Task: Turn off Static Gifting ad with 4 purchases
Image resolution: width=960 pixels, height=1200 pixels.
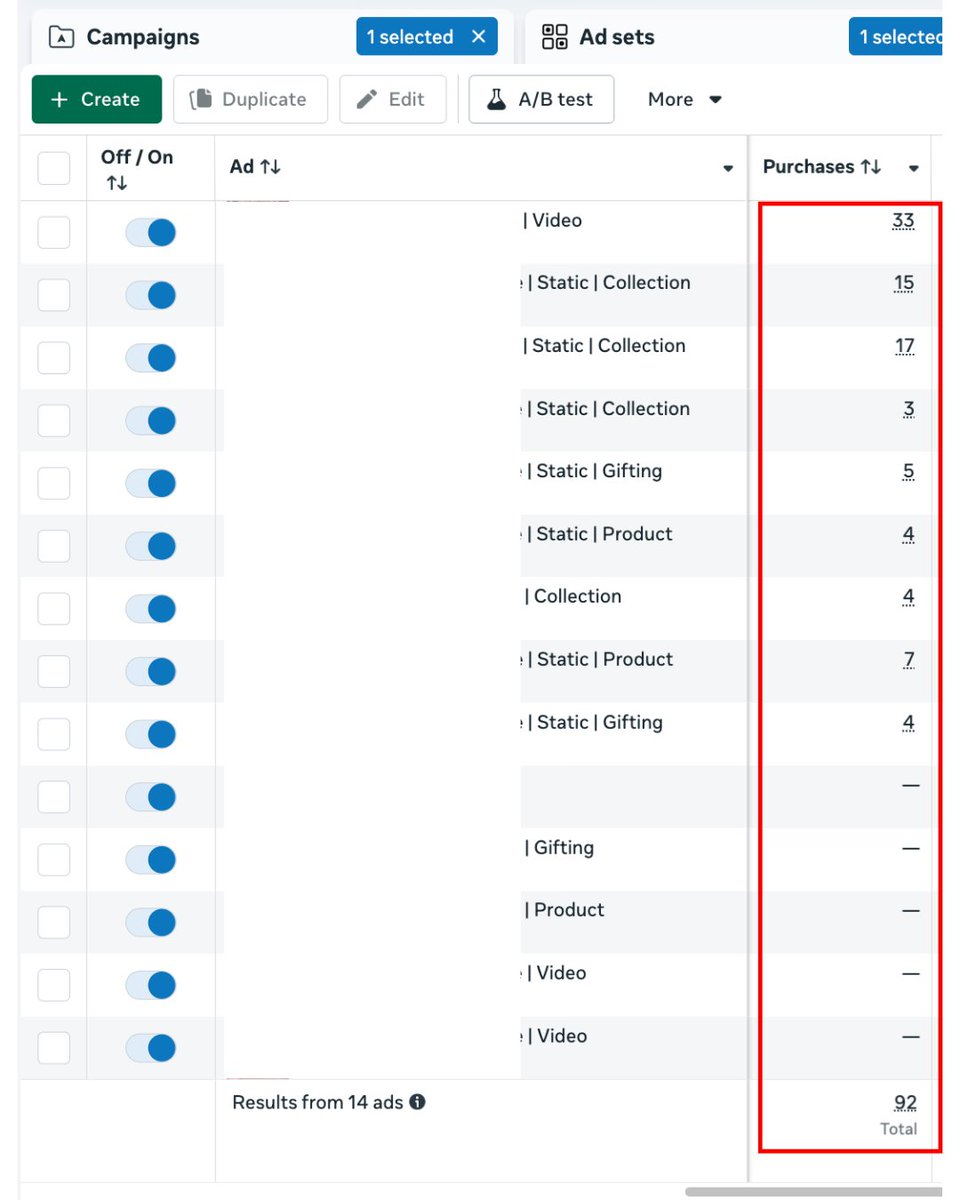Action: point(151,734)
